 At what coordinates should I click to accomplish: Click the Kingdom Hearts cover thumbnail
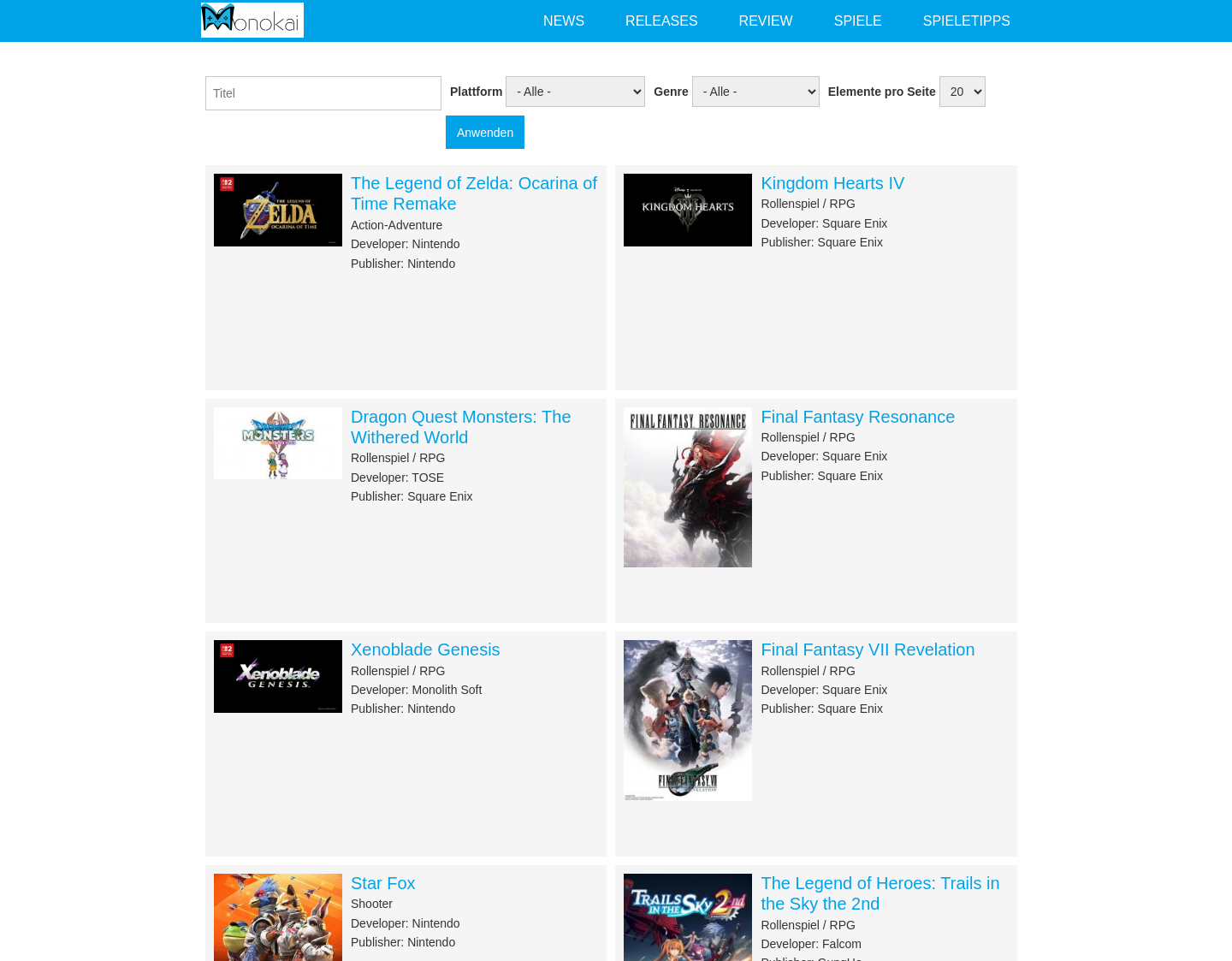(x=688, y=210)
